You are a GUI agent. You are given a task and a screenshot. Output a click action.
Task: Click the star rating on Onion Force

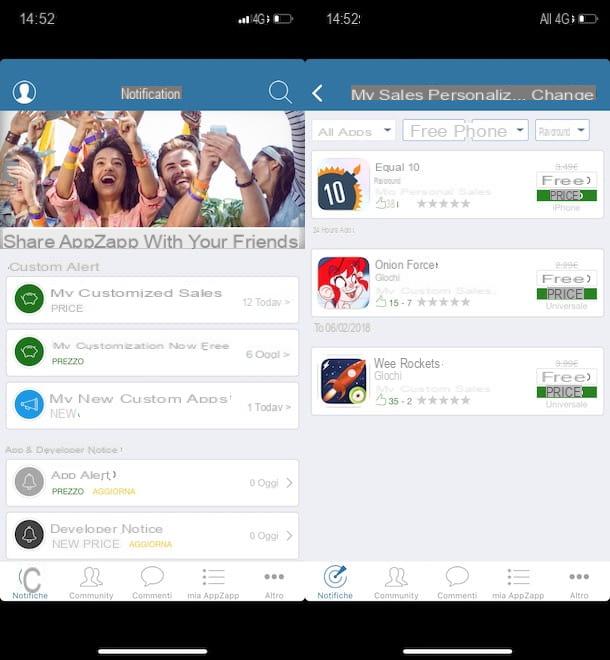pyautogui.click(x=443, y=302)
